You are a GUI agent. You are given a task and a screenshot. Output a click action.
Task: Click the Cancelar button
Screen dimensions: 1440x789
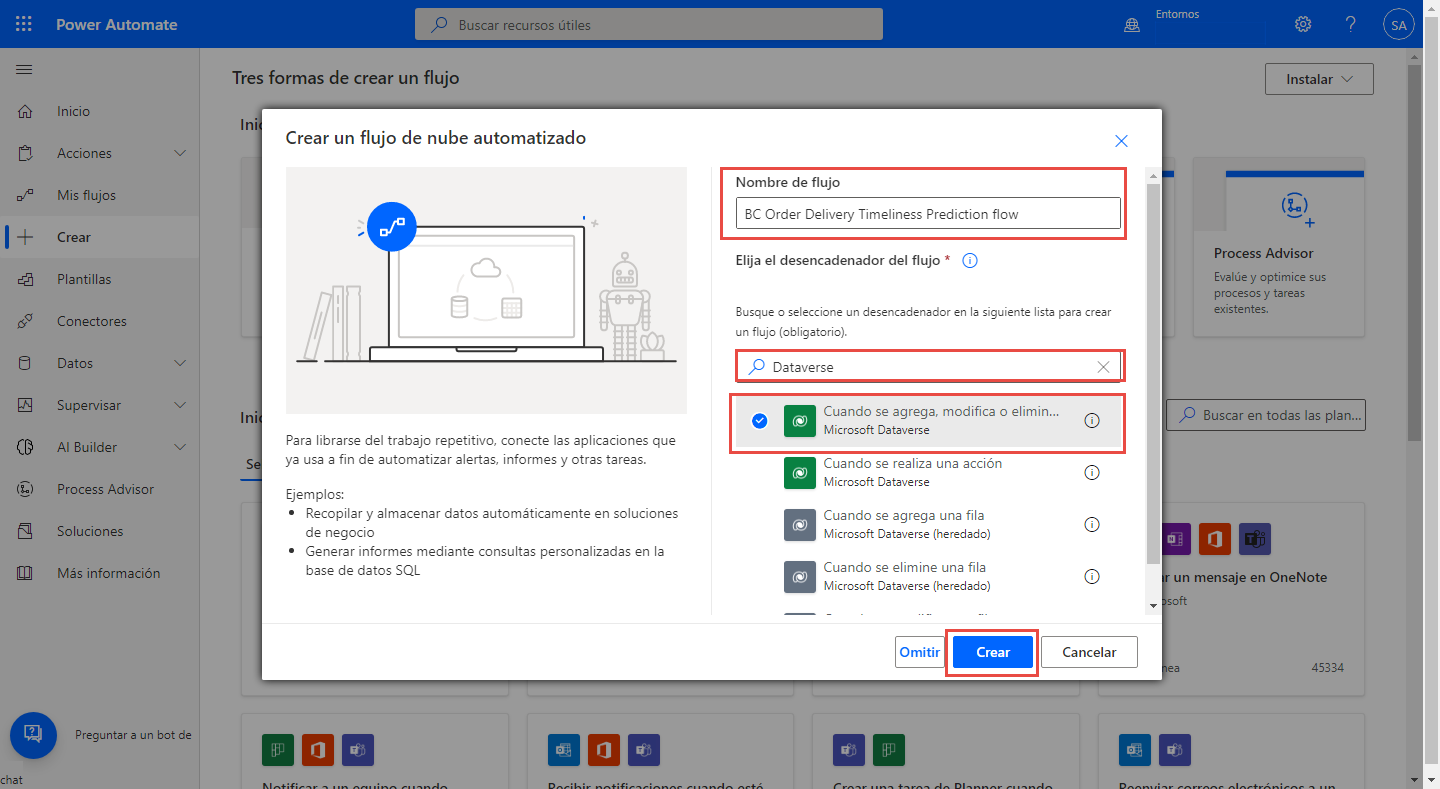(1089, 652)
